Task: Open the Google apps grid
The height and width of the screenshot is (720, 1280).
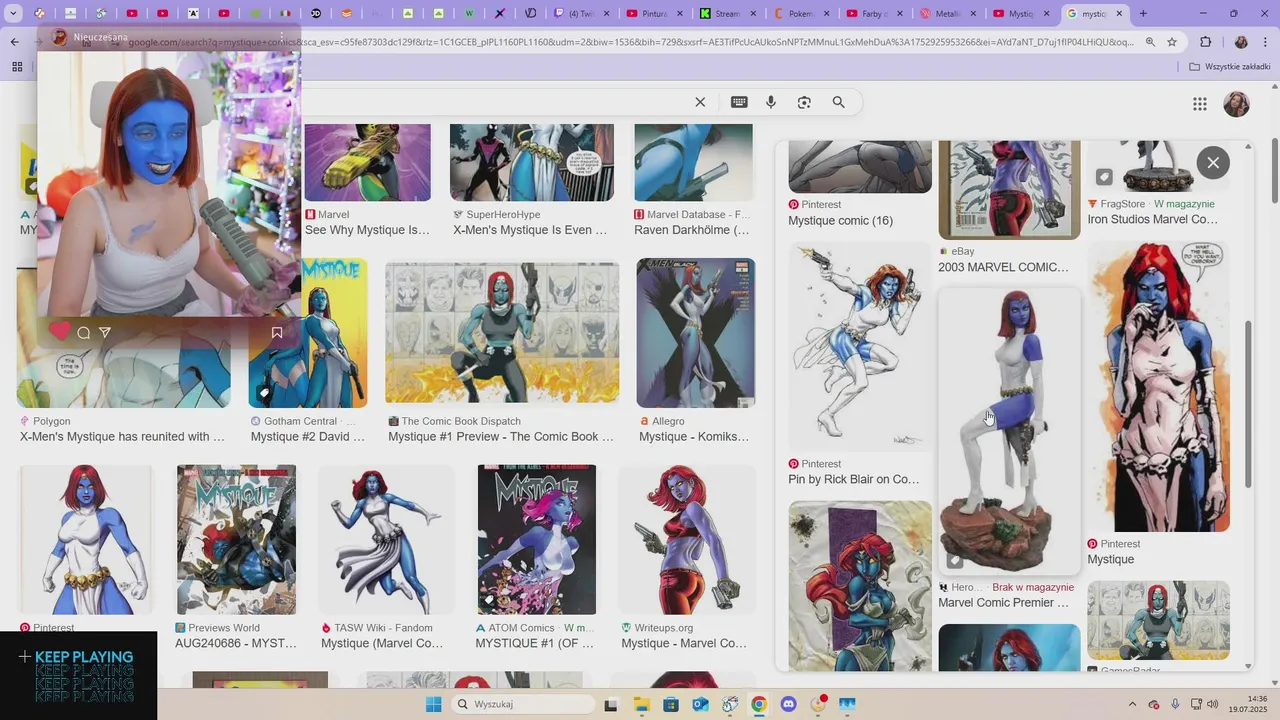Action: 1200,104
